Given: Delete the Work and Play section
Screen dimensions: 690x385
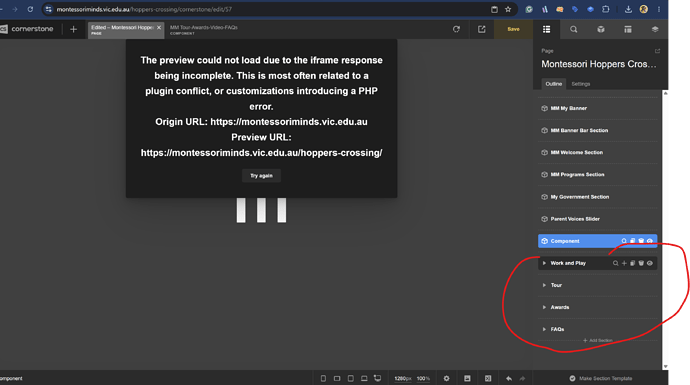Looking at the screenshot, I should pyautogui.click(x=641, y=263).
